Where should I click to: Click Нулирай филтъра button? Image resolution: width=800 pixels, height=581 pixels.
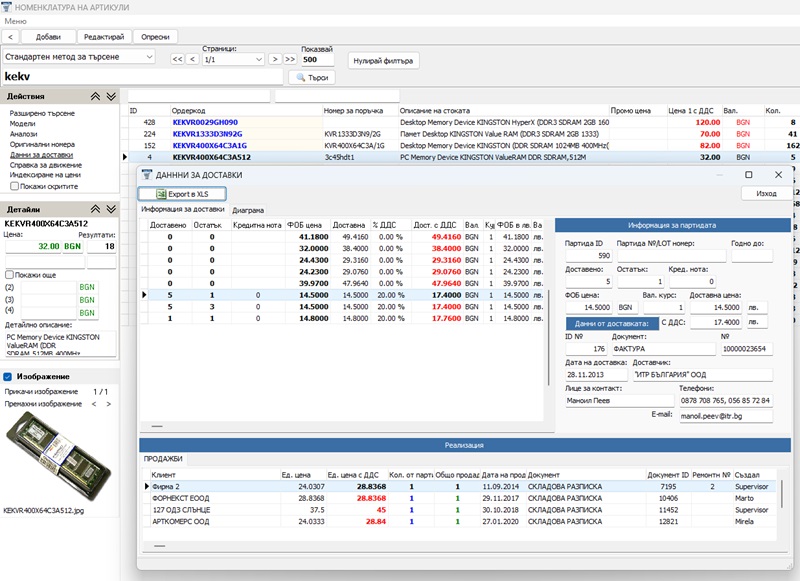click(383, 61)
